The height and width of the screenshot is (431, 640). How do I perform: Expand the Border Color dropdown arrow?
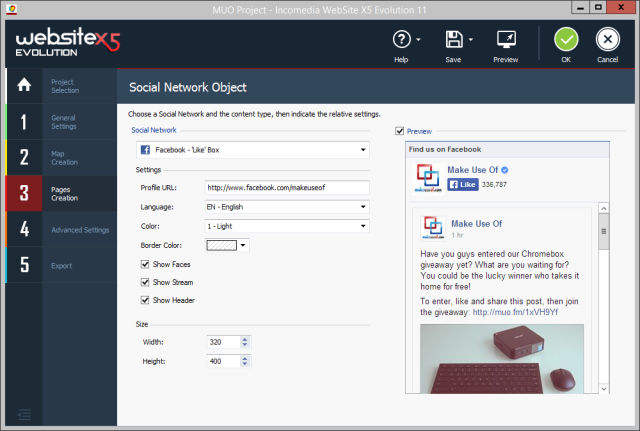click(243, 245)
